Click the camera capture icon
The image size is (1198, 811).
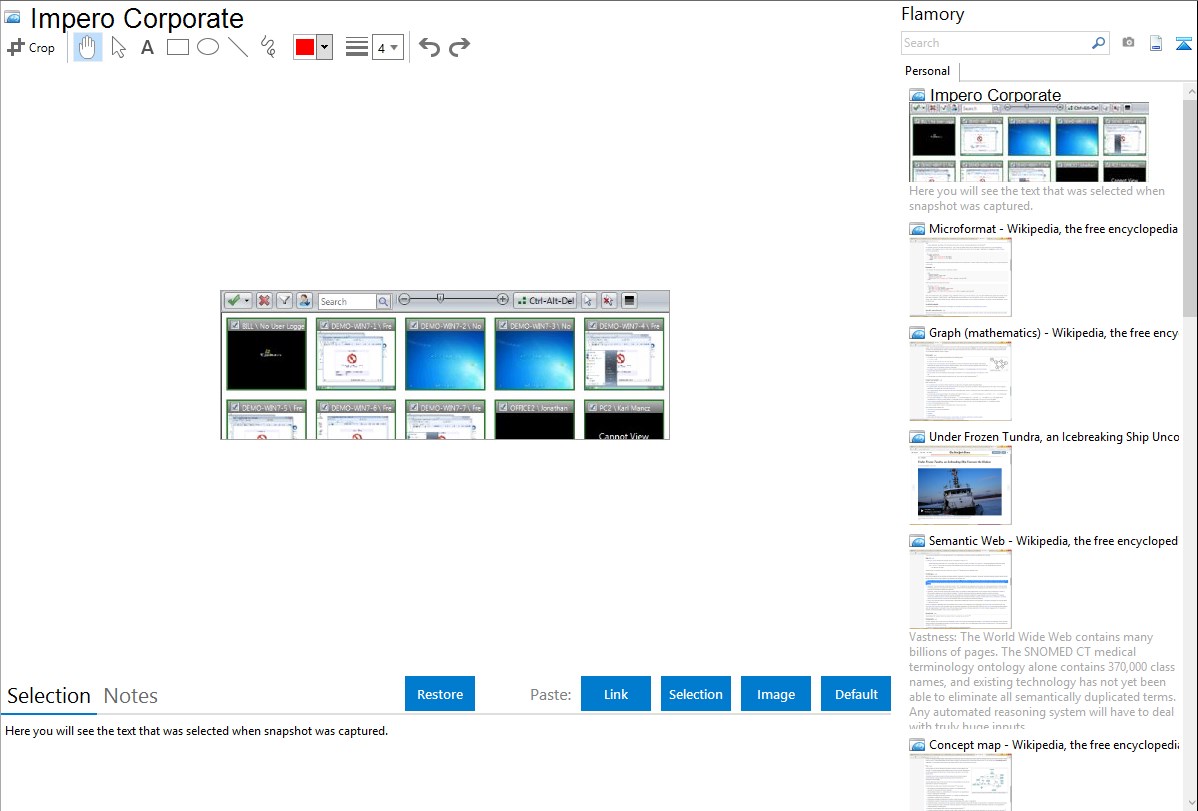pyautogui.click(x=1128, y=43)
